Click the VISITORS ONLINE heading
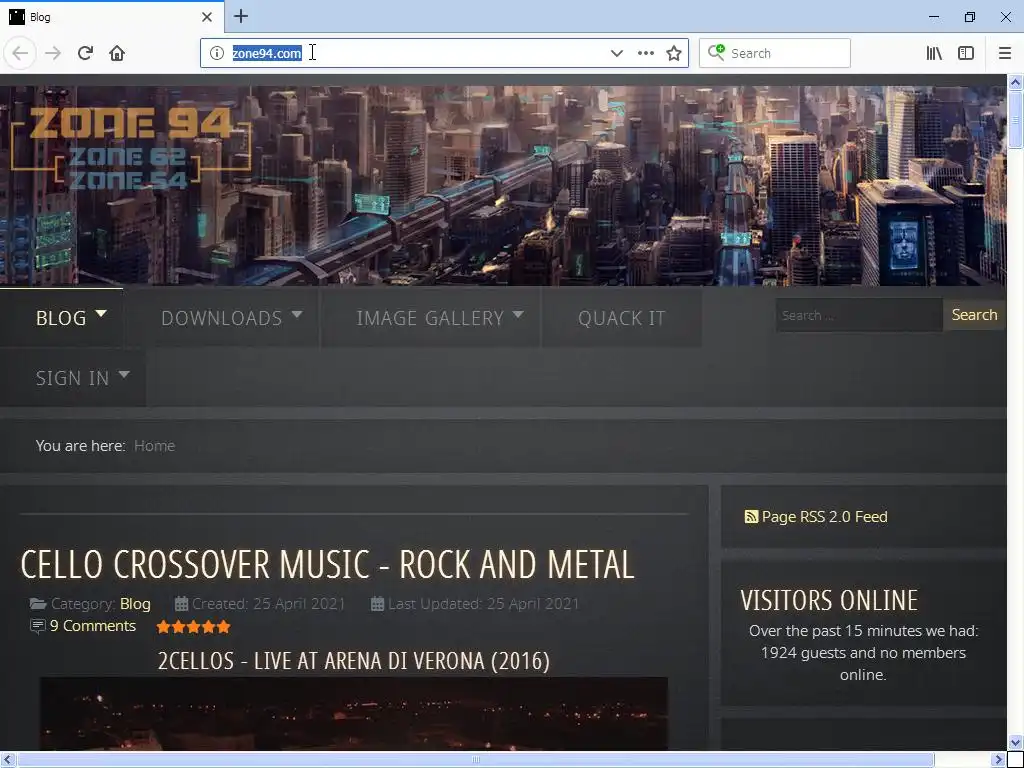1024x768 pixels. click(x=829, y=600)
